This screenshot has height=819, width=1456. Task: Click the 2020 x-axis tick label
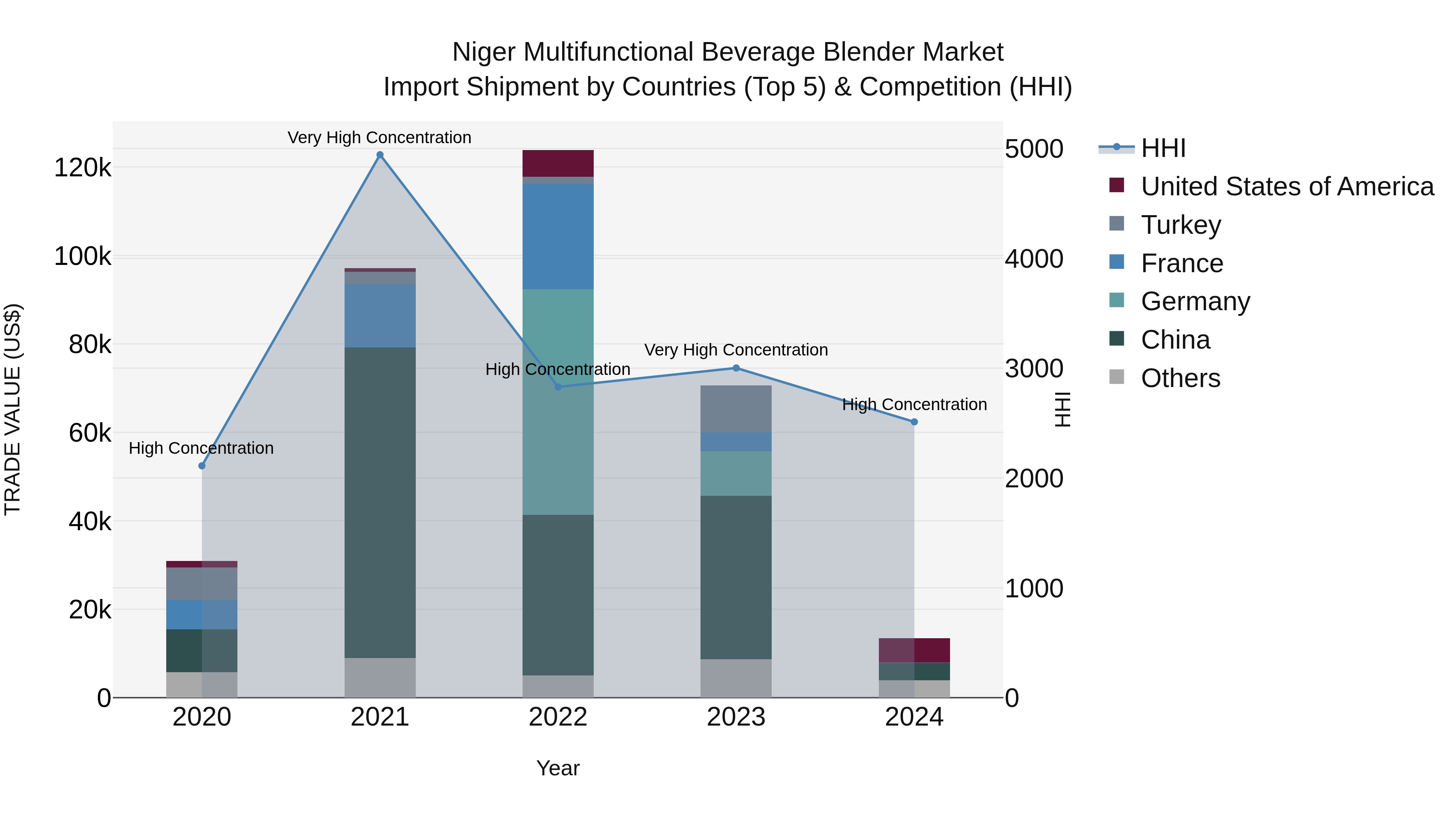pyautogui.click(x=202, y=717)
